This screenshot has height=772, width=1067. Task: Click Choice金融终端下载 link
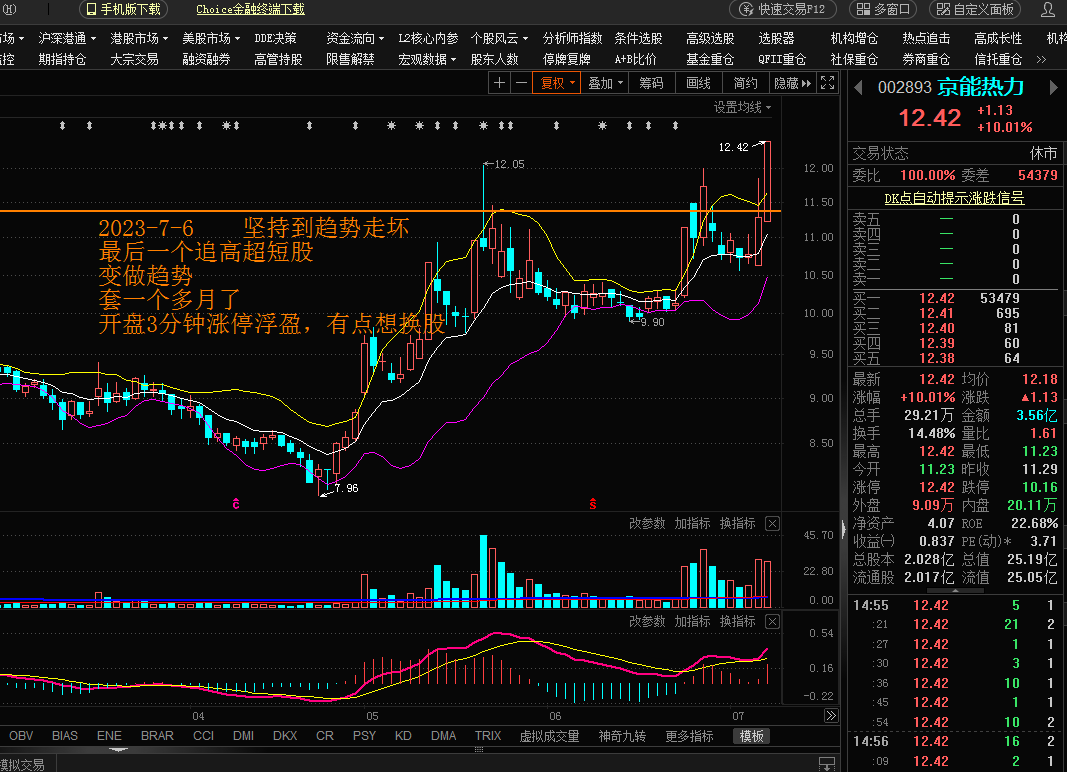click(x=250, y=10)
